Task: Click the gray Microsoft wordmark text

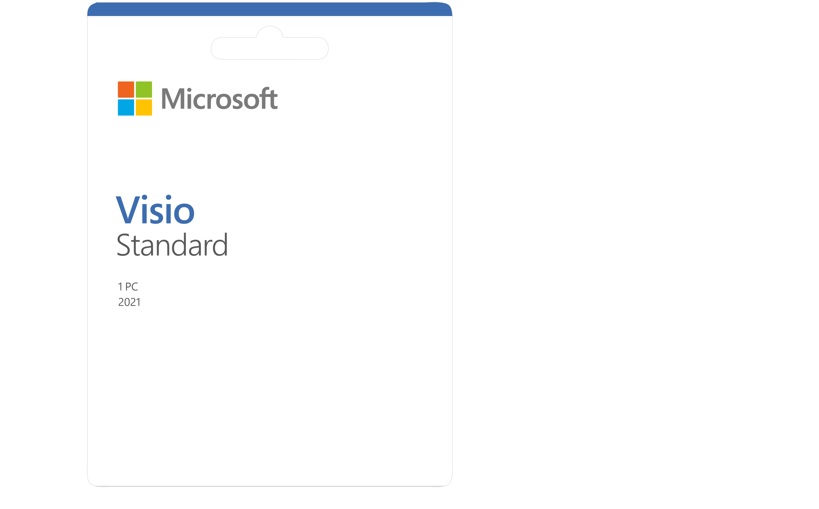Action: coord(219,99)
